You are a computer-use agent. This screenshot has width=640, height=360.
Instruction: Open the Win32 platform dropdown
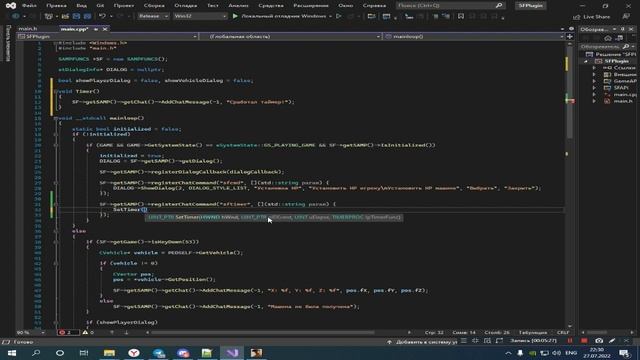click(200, 16)
